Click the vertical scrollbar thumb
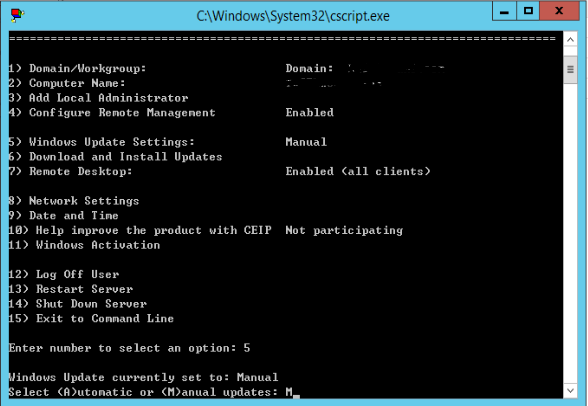The image size is (588, 406). click(570, 70)
